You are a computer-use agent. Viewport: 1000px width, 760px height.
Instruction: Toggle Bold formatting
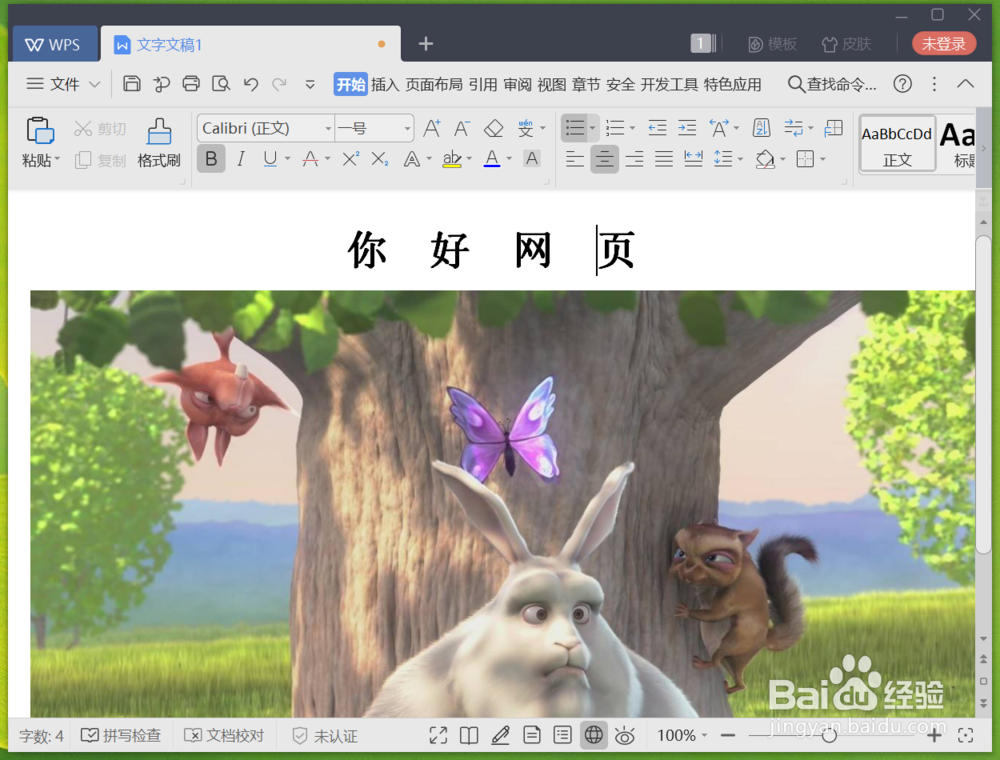(x=211, y=159)
